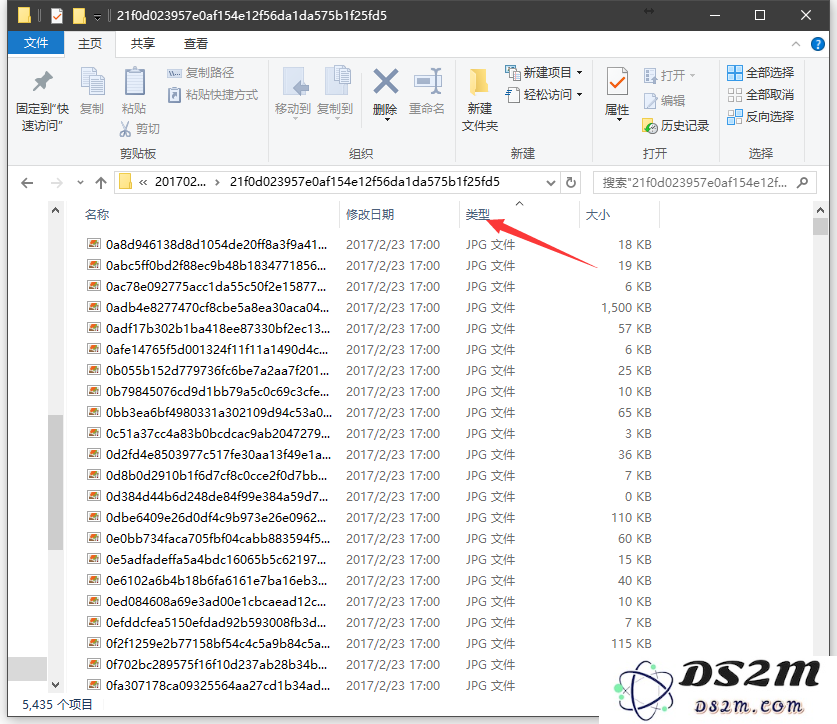Switch to the 主页 (Home) ribbon tab
This screenshot has width=837, height=724.
point(90,43)
